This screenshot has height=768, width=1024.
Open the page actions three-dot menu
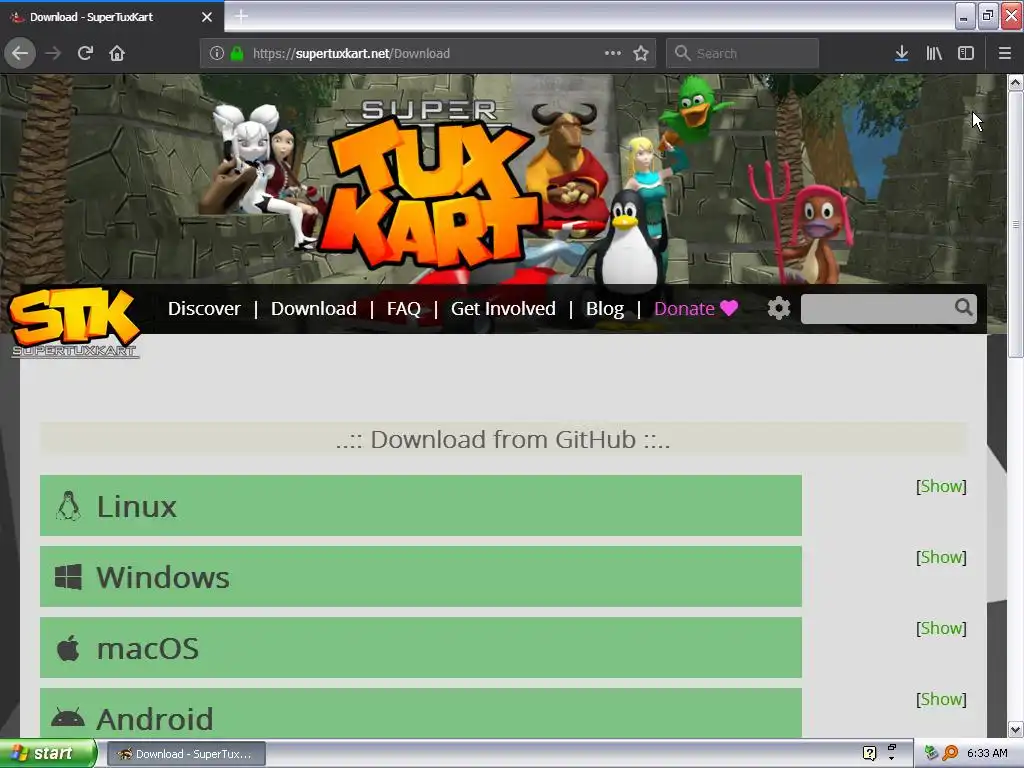coord(613,53)
